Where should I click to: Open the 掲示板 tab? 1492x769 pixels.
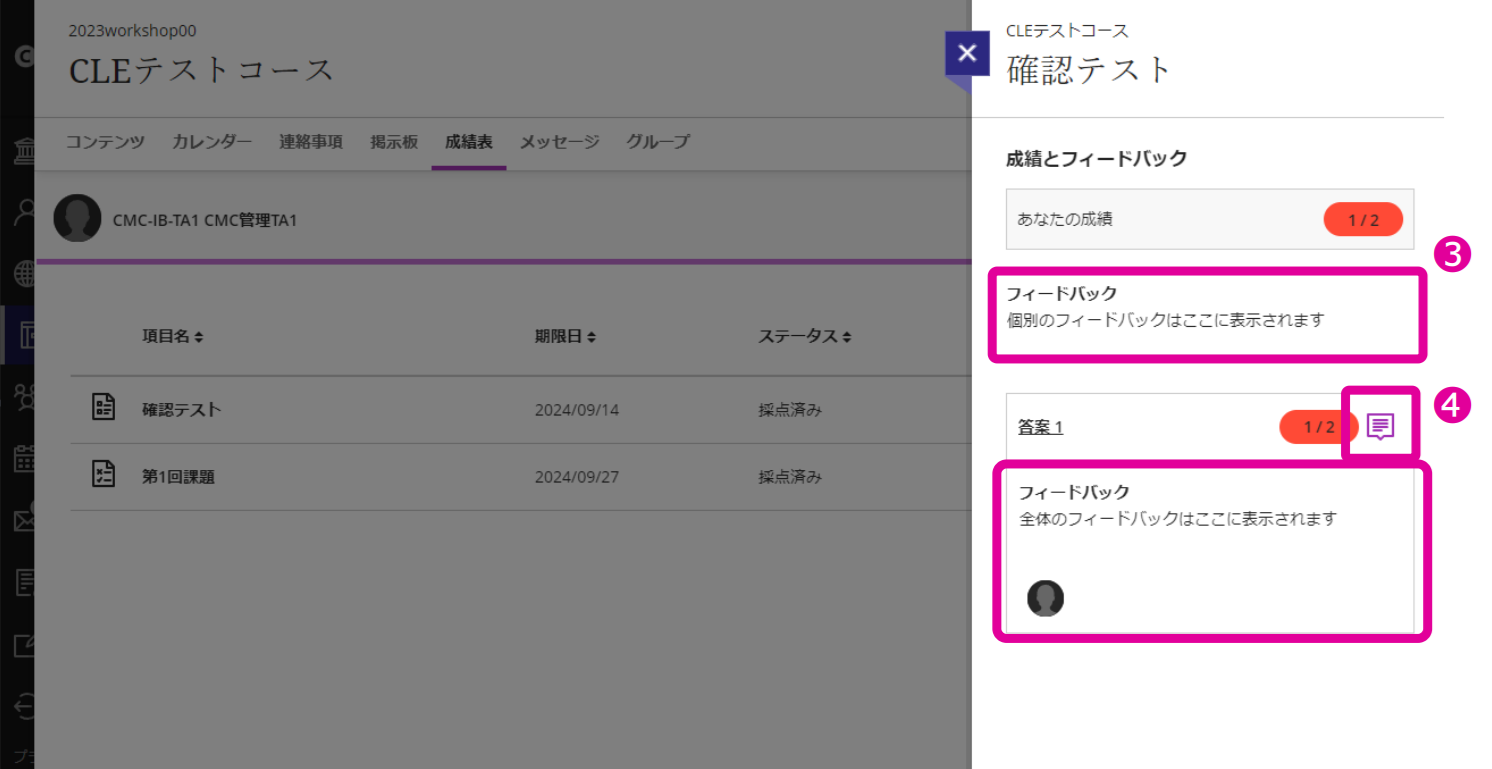[x=394, y=142]
